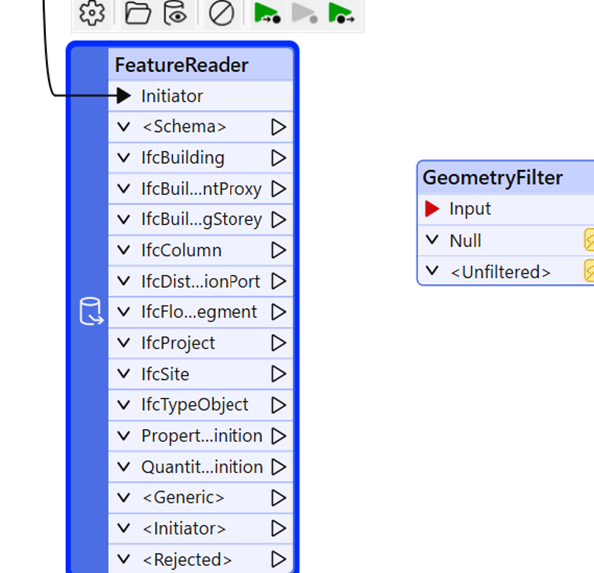Expand the <Schema> port attributes
594x573 pixels.
coord(123,126)
